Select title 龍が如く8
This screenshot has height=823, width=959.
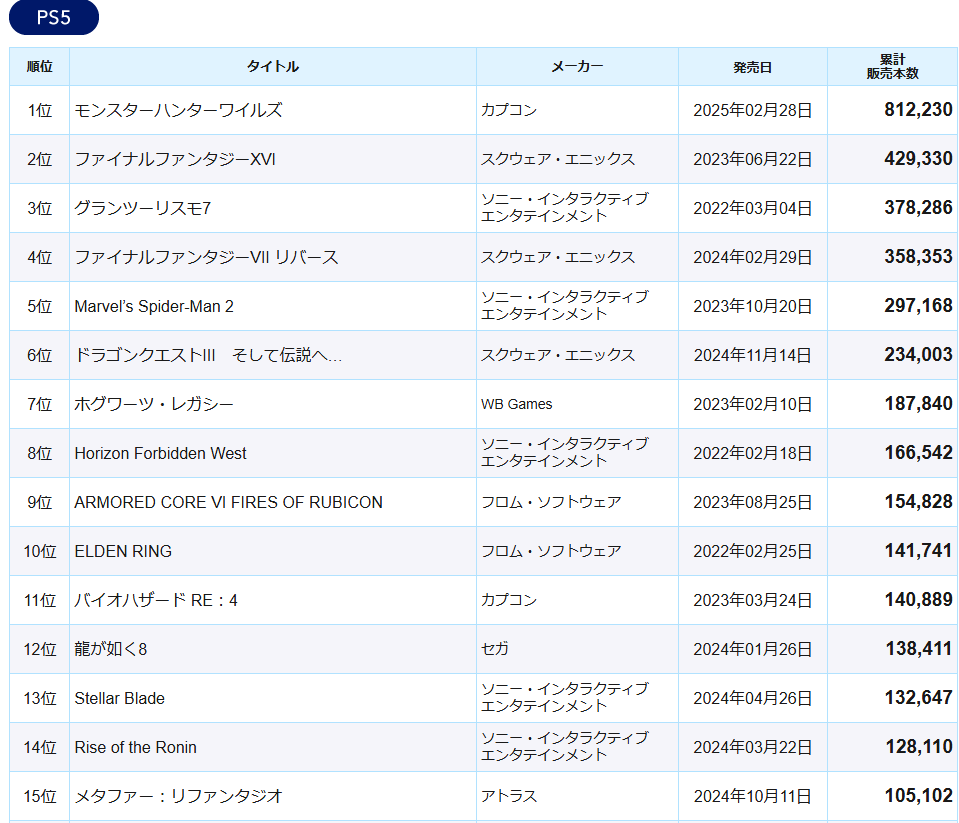pyautogui.click(x=111, y=649)
